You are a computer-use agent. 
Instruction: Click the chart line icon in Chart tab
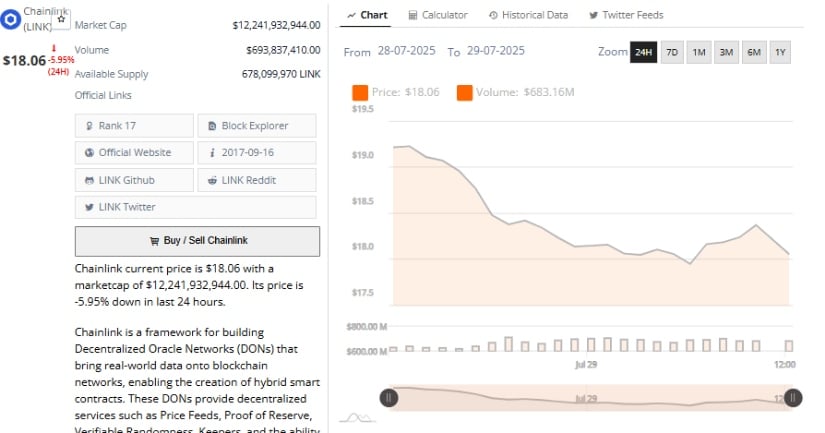pyautogui.click(x=351, y=15)
